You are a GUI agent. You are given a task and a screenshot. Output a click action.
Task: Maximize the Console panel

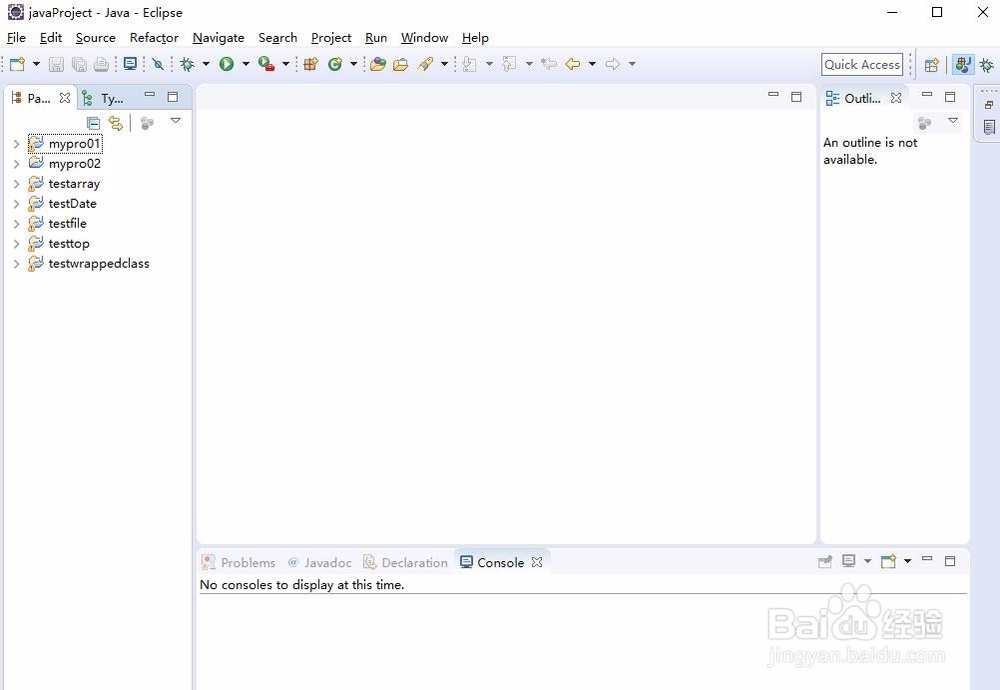[950, 561]
